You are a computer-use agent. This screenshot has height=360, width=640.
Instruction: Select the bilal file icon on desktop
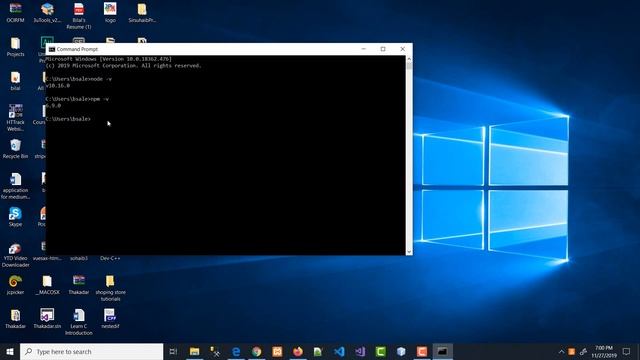[16, 81]
